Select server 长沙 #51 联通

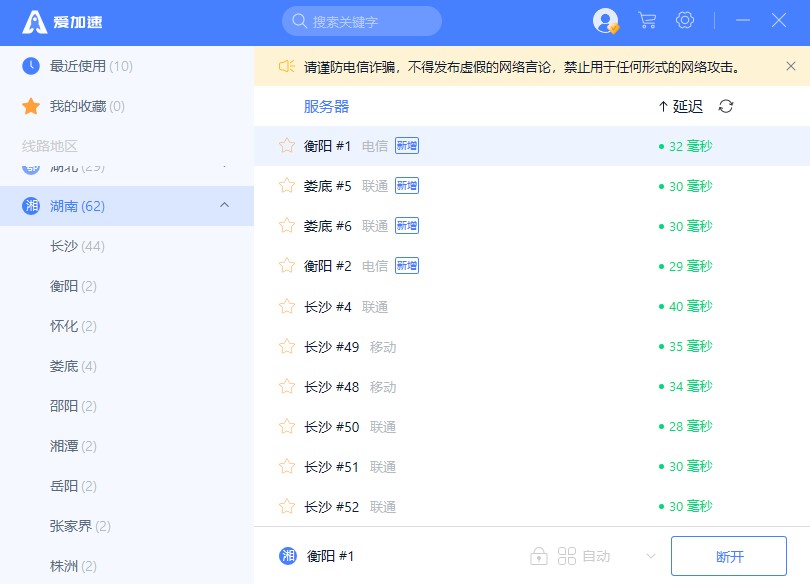click(532, 467)
